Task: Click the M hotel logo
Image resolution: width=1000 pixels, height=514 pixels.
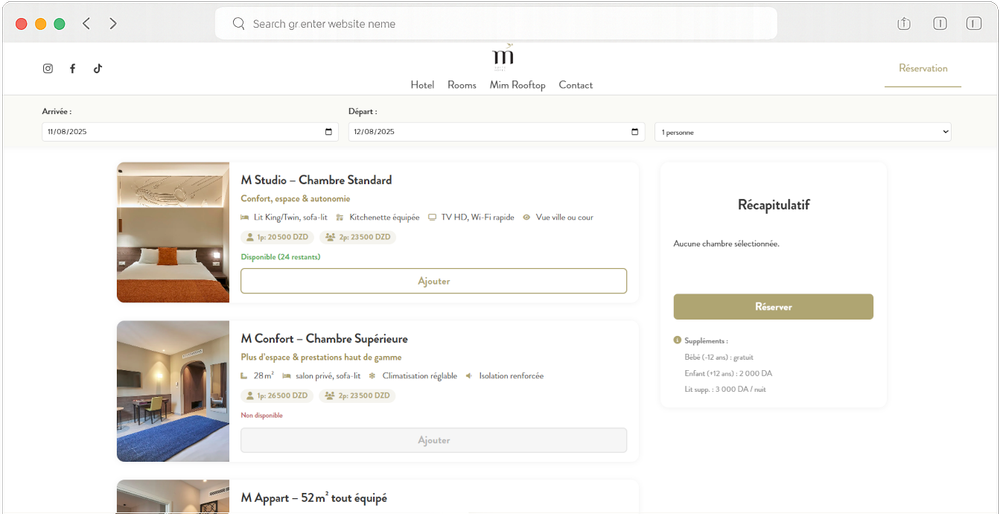Action: 503,57
